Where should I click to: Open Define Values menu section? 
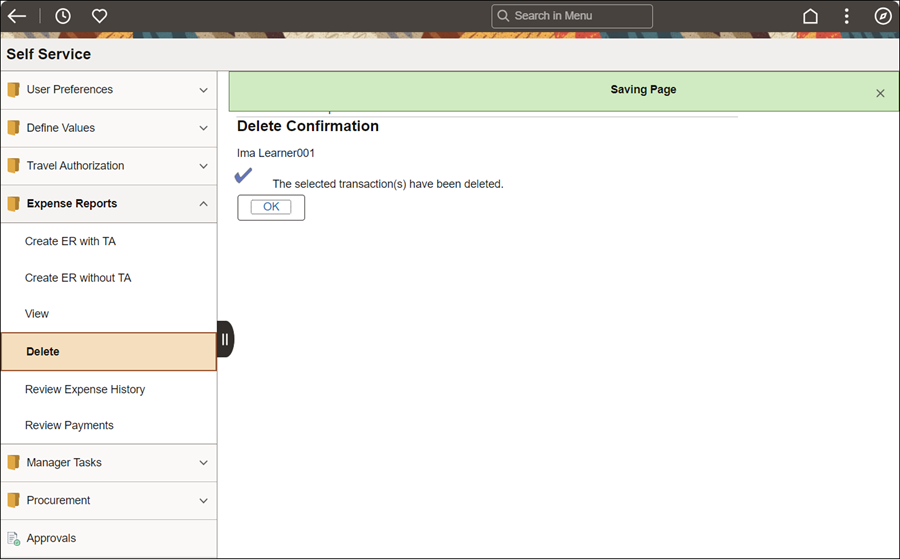tap(108, 127)
